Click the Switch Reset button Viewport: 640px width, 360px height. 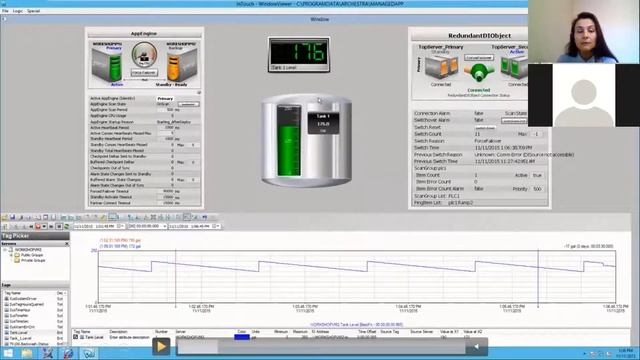tap(485, 128)
